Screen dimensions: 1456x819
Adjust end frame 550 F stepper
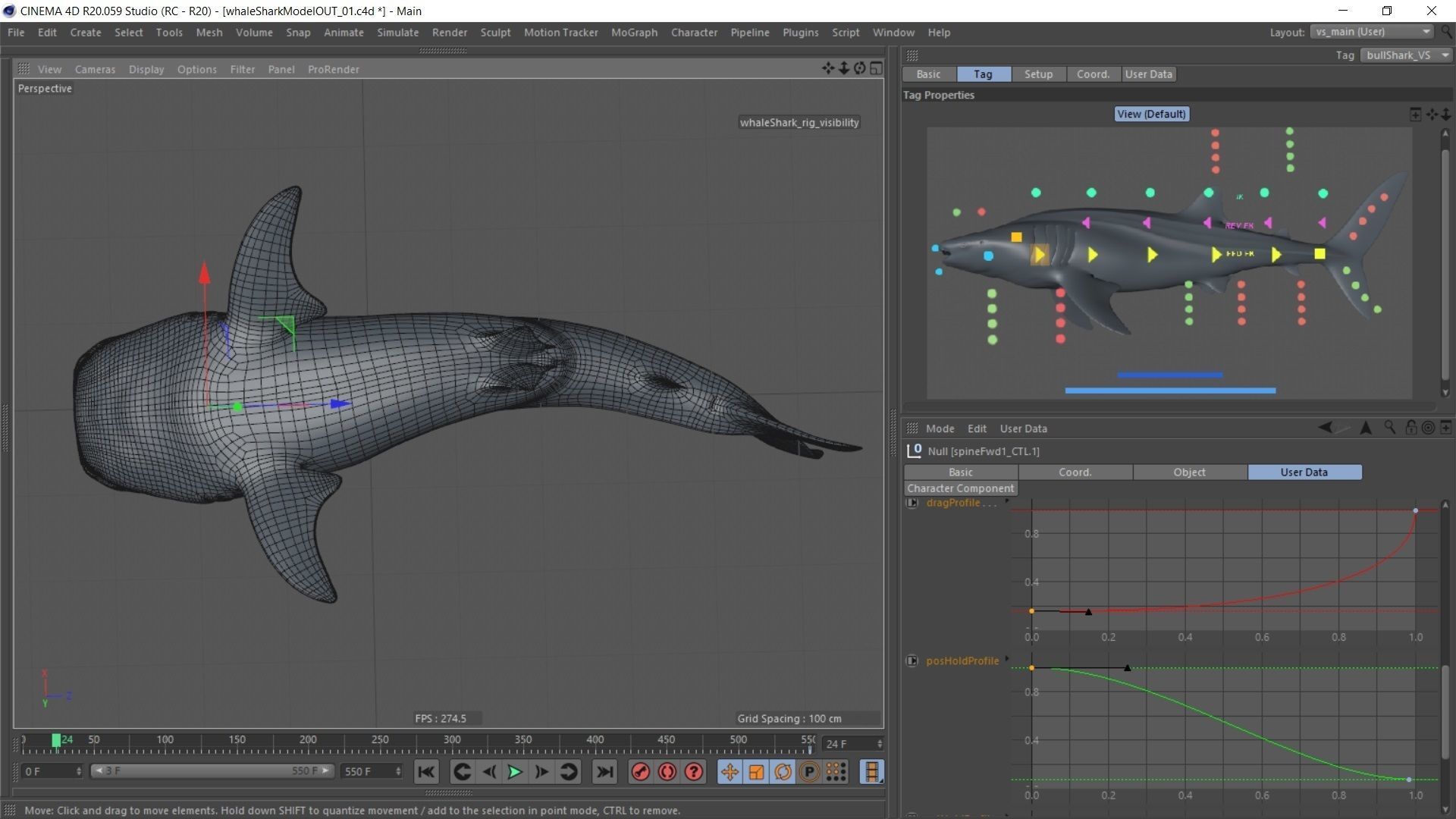[x=398, y=771]
